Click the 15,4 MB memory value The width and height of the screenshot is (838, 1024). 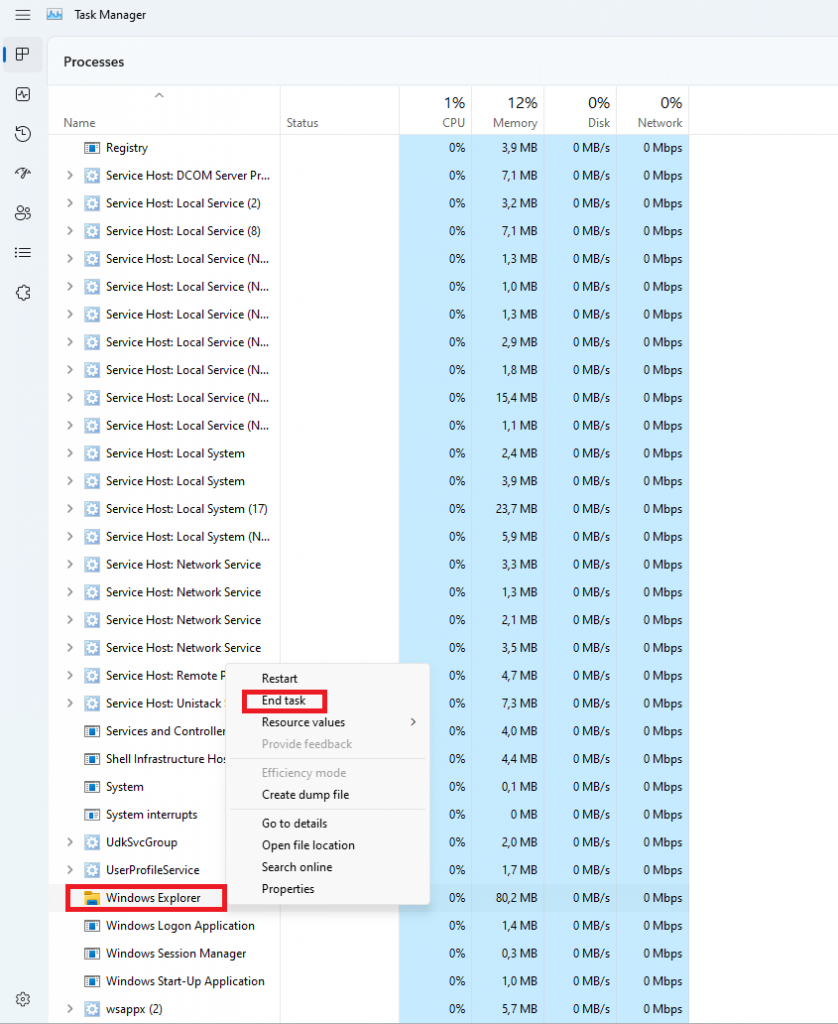[x=516, y=398]
